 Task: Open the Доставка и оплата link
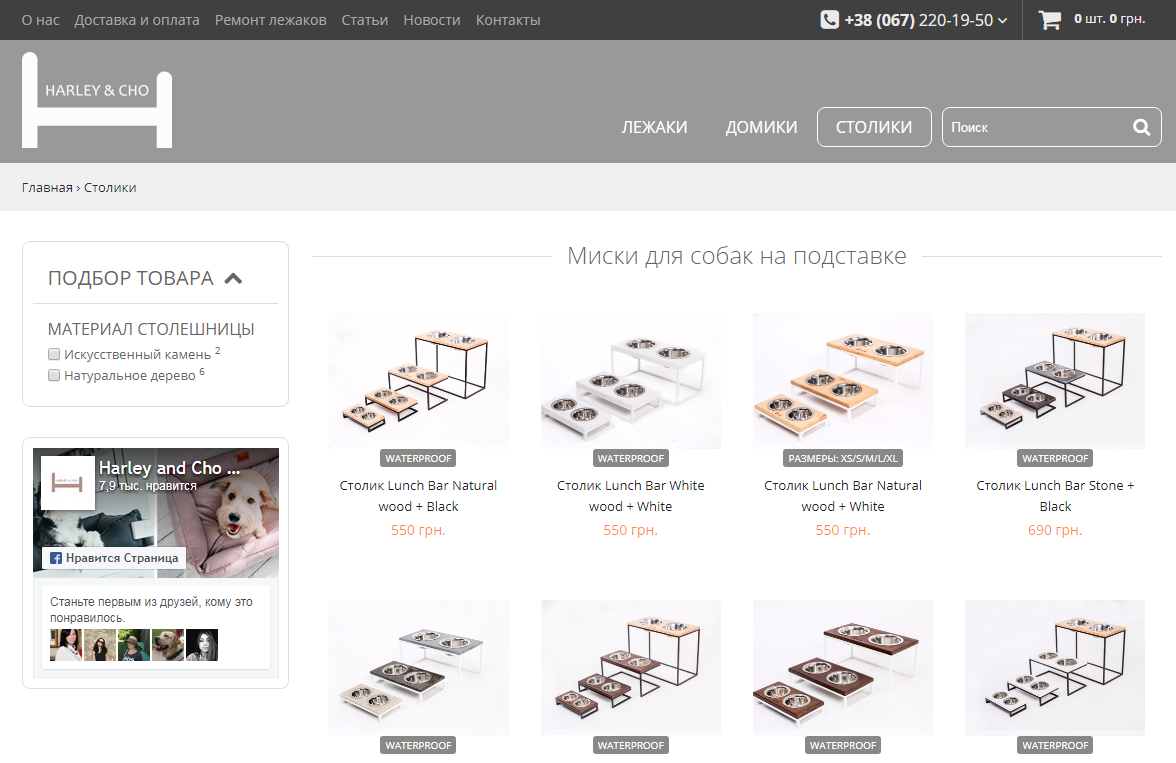[137, 20]
